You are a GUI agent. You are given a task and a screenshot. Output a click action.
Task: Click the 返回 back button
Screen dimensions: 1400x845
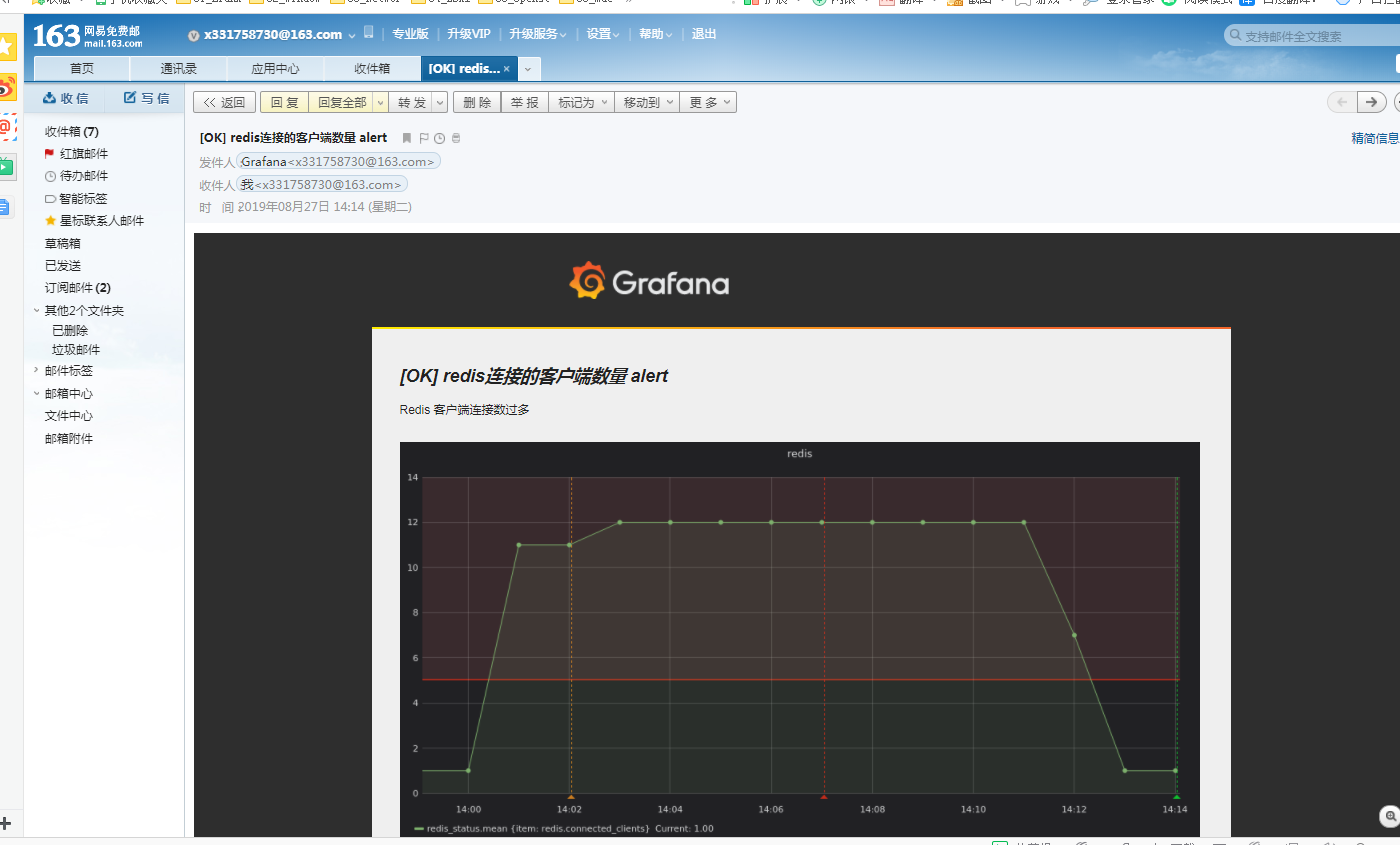click(x=224, y=102)
